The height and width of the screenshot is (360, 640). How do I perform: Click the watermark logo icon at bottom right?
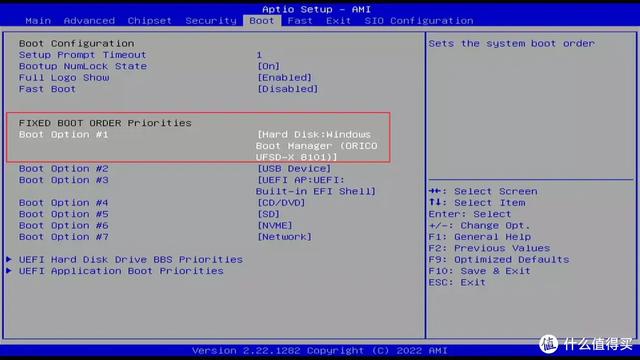549,344
